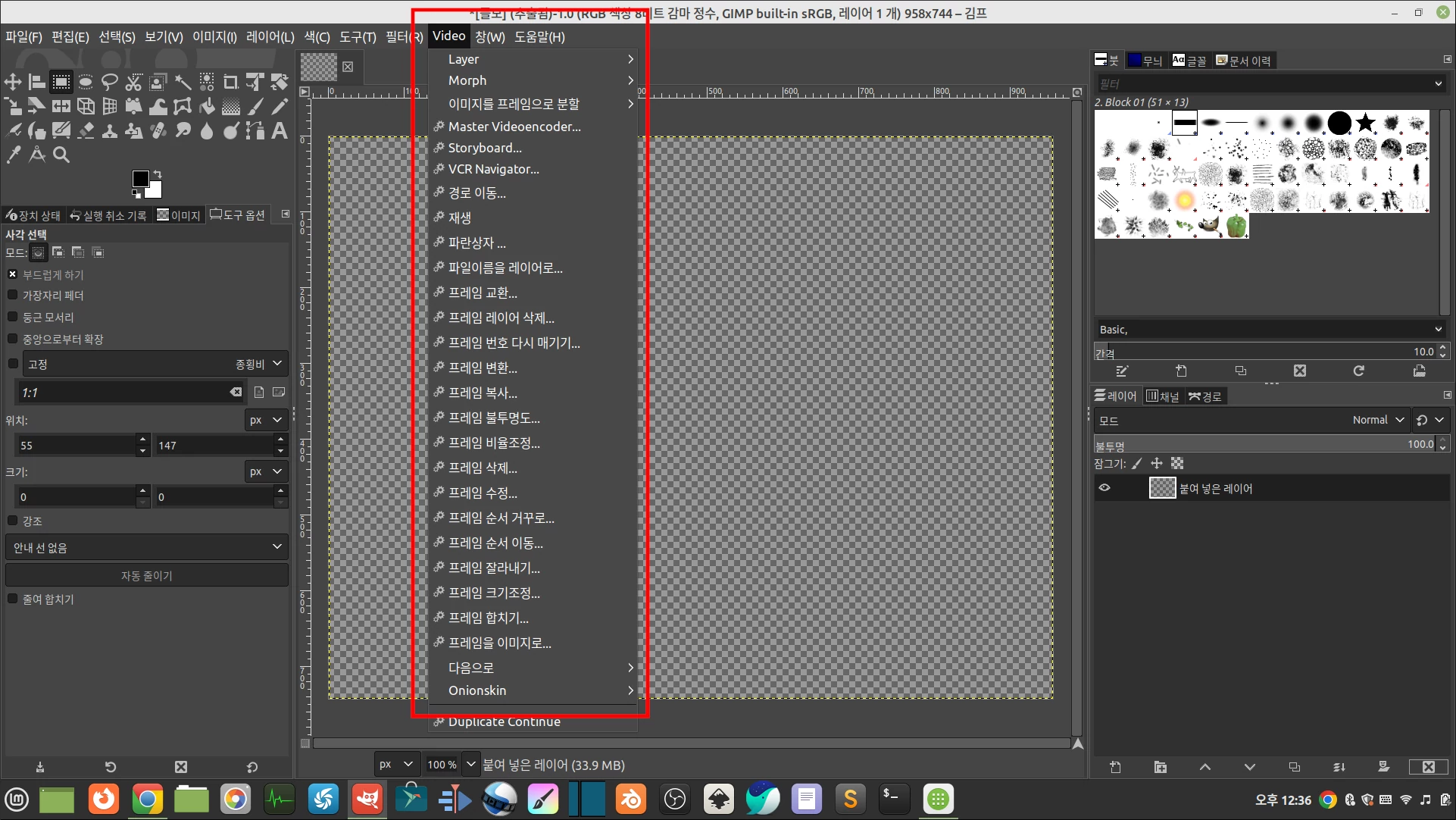Select the Move tool
The image size is (1456, 820).
(x=13, y=82)
